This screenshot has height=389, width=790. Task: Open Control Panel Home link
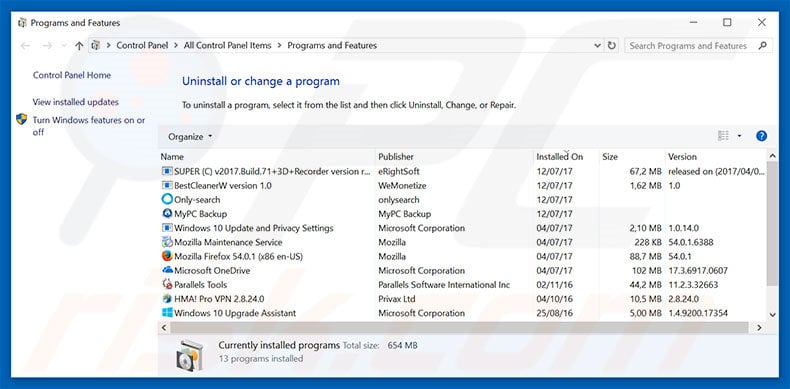coord(72,75)
